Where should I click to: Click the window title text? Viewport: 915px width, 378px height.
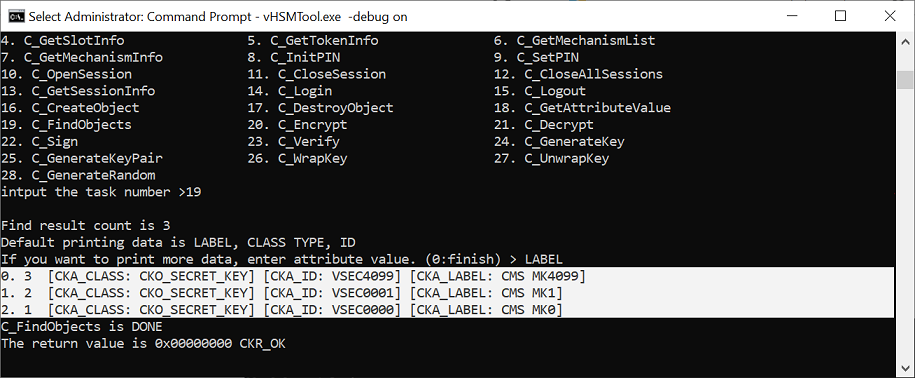(218, 16)
